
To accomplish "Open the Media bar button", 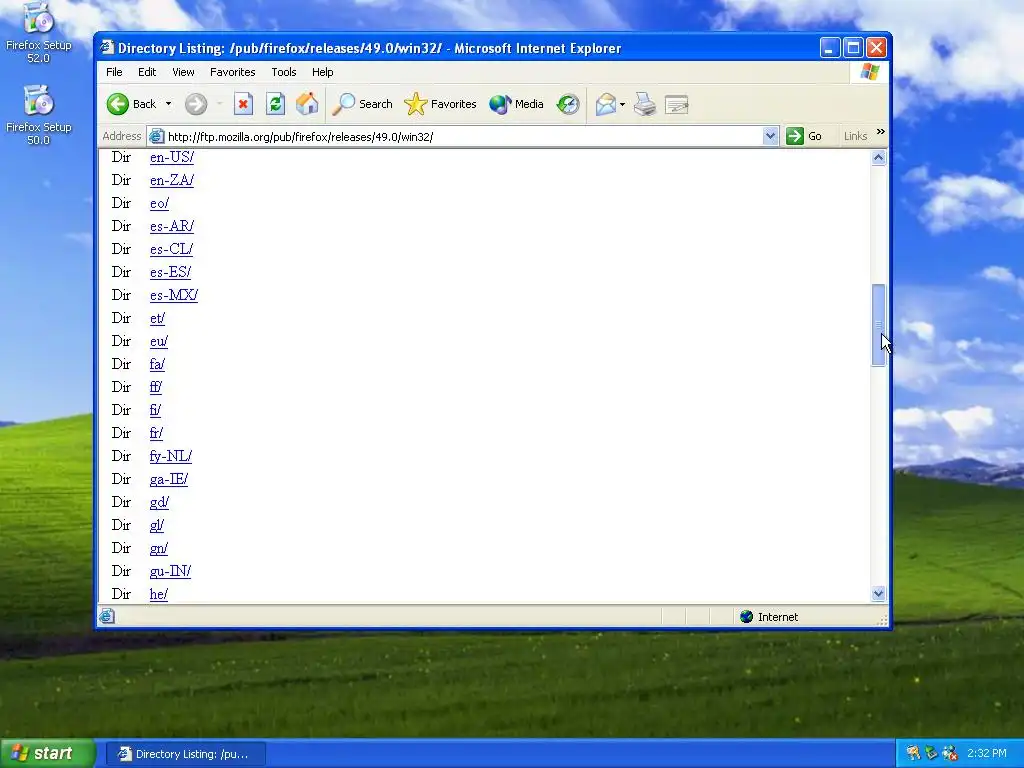I will [517, 104].
